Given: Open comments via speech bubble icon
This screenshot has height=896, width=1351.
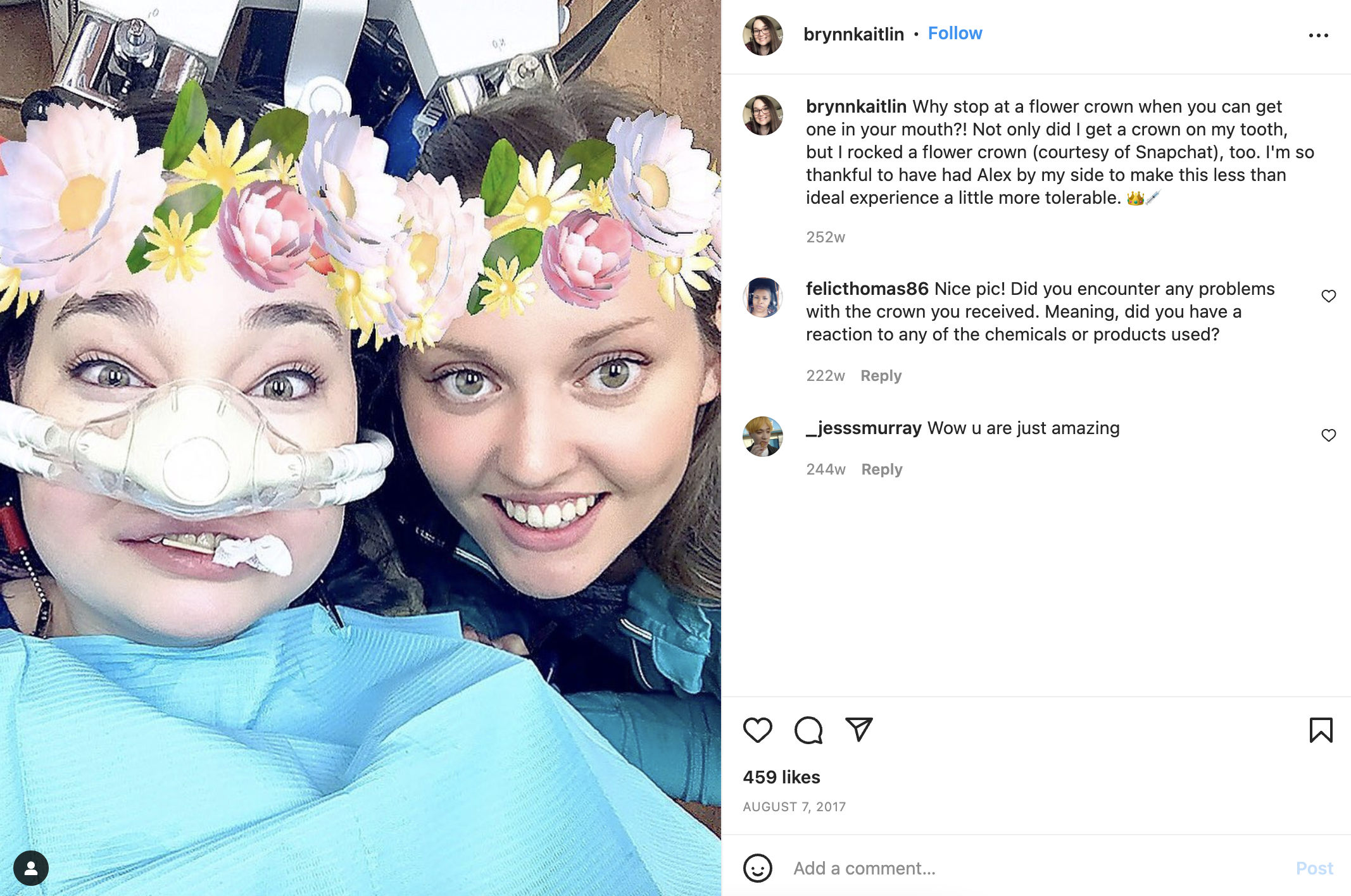Looking at the screenshot, I should (x=808, y=730).
